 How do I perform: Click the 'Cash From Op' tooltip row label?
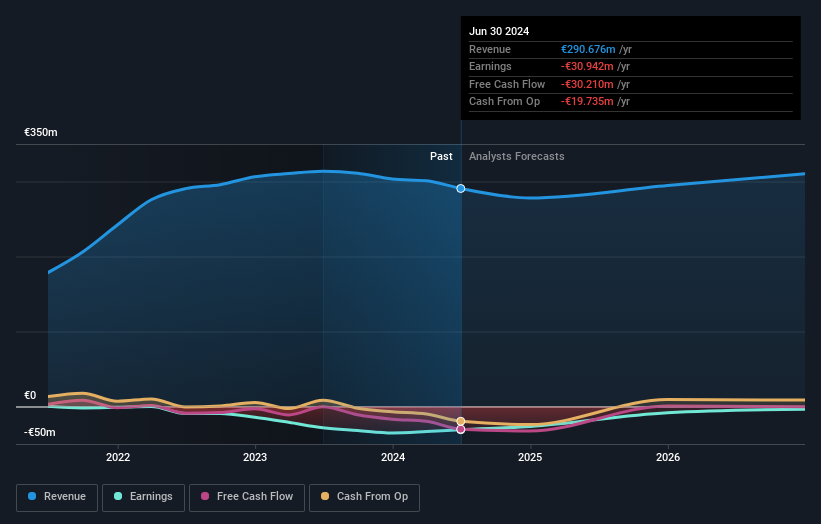click(x=504, y=102)
